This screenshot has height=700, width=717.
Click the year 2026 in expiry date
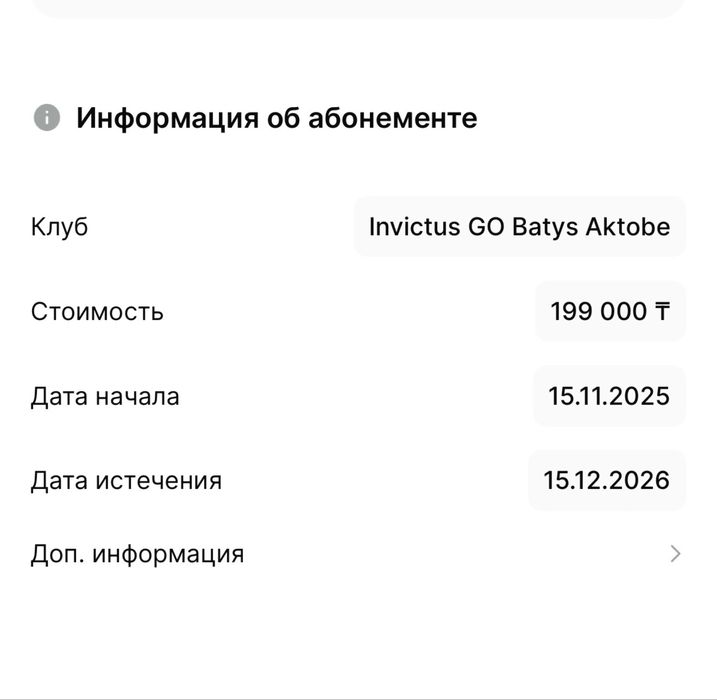pos(641,480)
